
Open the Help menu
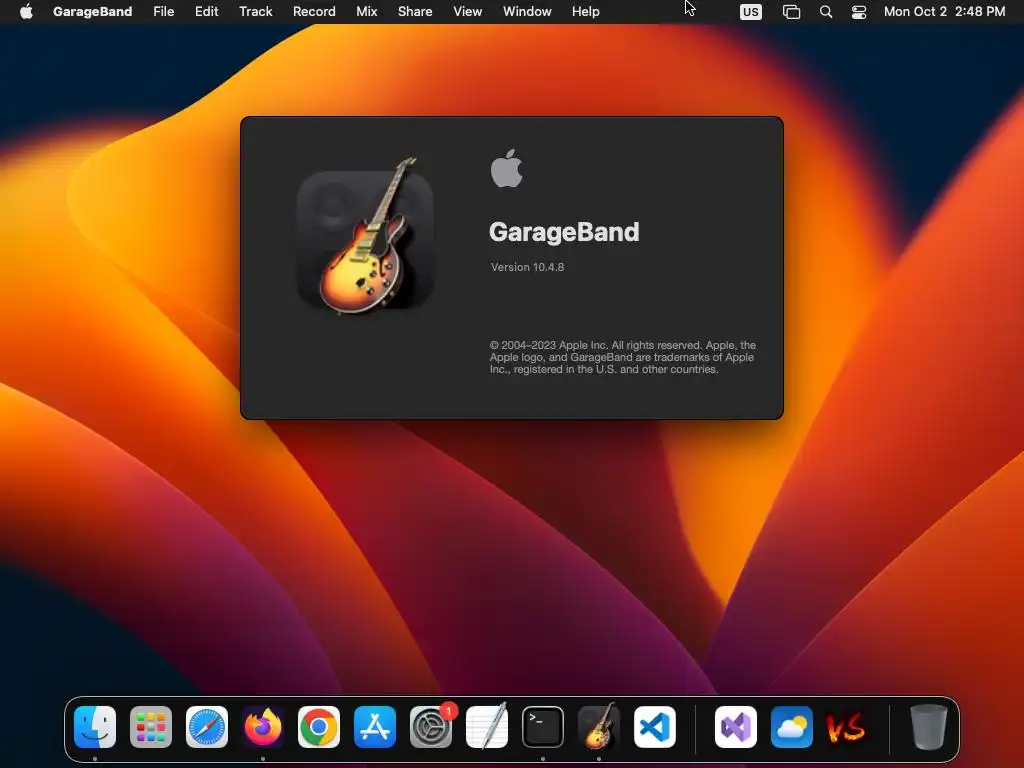pos(585,11)
